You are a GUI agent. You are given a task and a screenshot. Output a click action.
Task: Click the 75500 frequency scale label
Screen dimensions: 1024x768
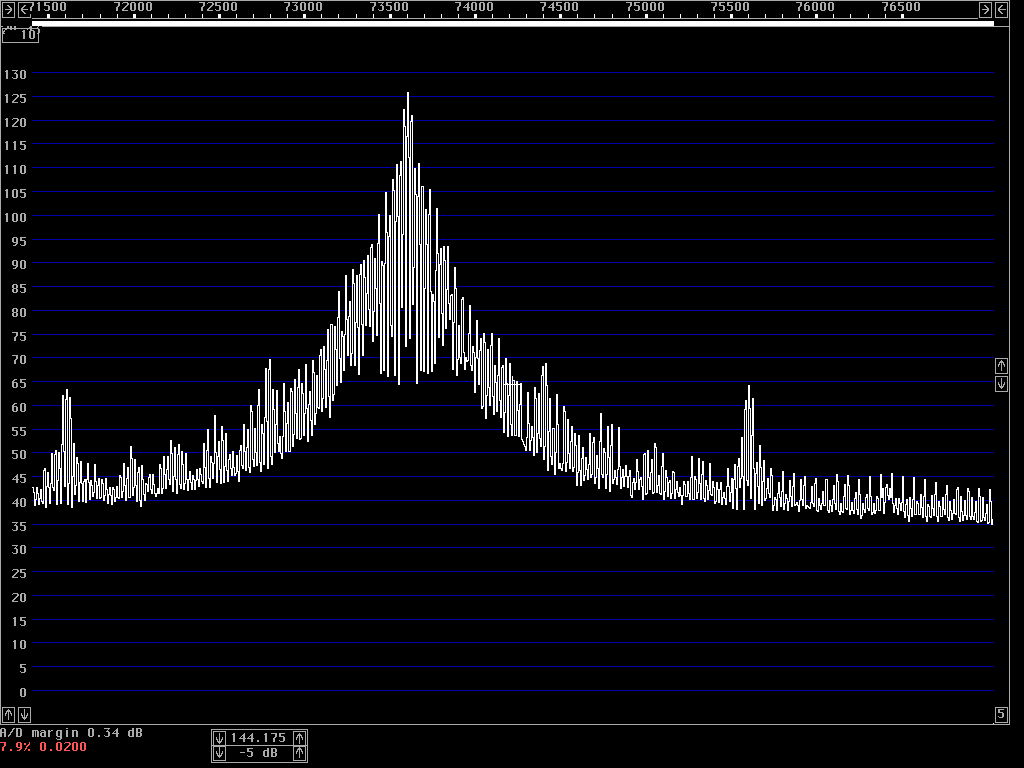tap(730, 7)
